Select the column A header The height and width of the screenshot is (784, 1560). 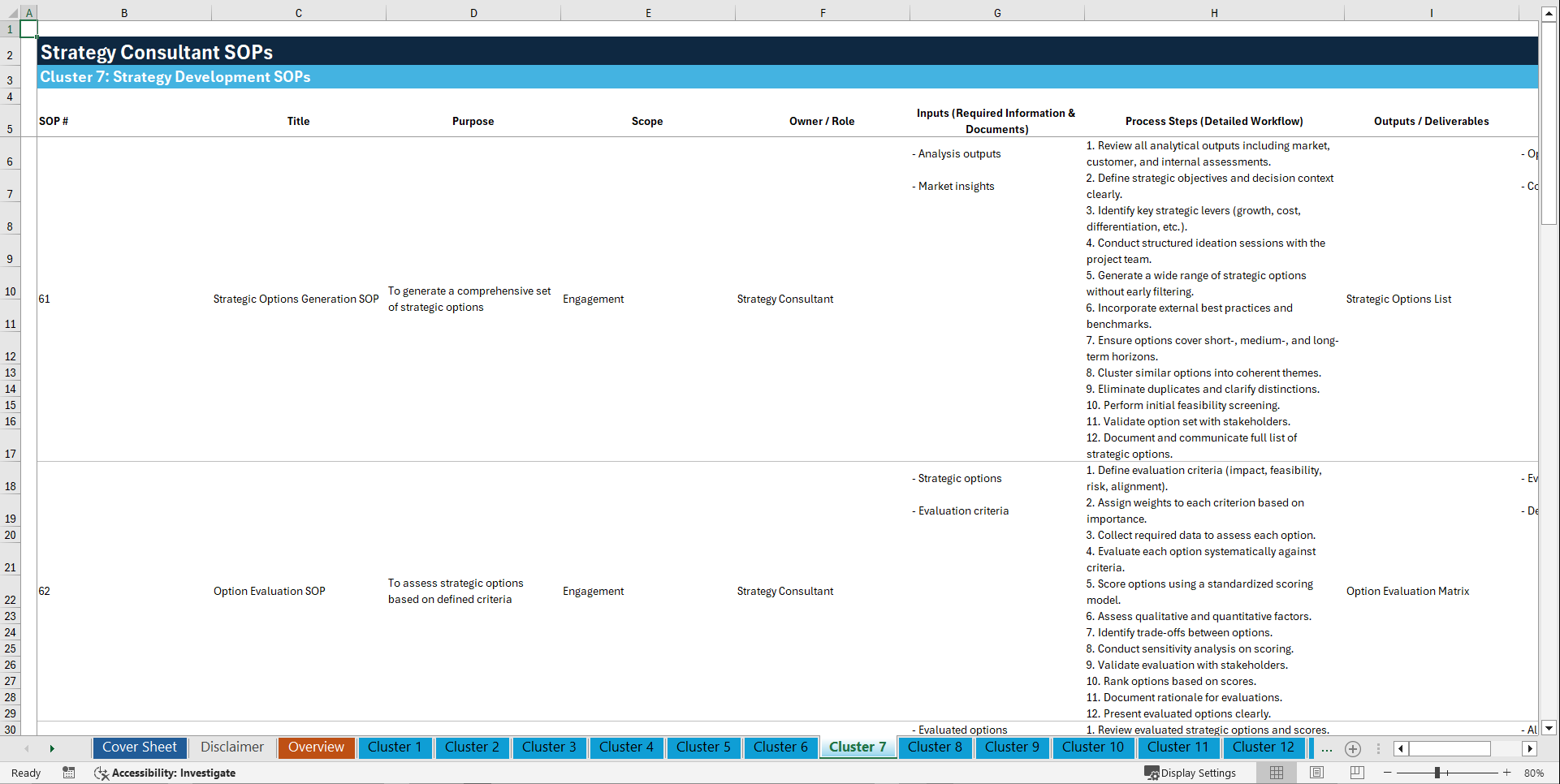[29, 12]
